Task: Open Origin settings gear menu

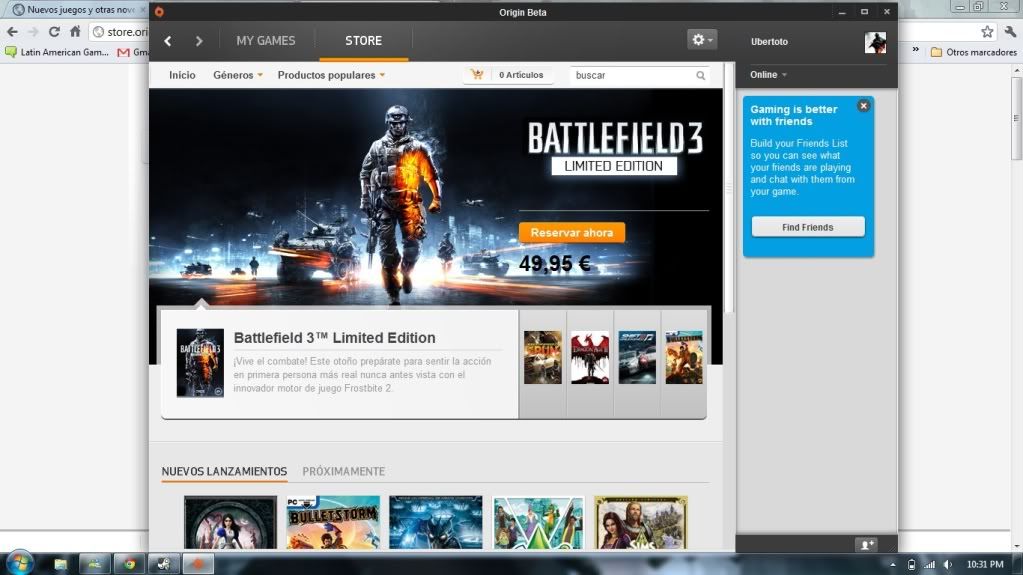Action: (701, 40)
